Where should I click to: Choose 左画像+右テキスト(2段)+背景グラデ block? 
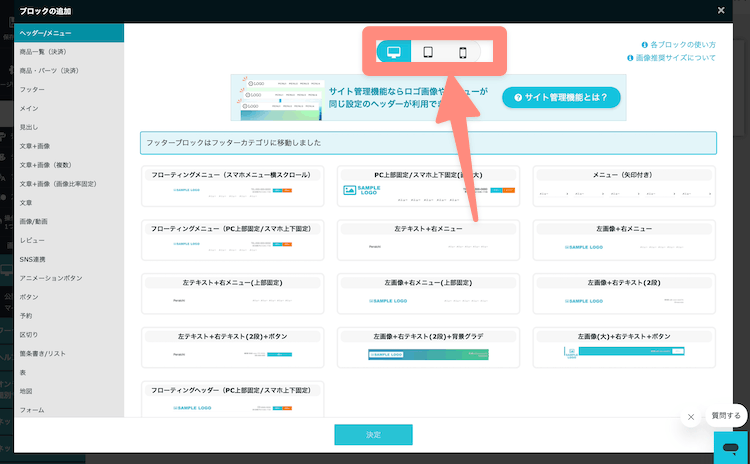pyautogui.click(x=428, y=348)
